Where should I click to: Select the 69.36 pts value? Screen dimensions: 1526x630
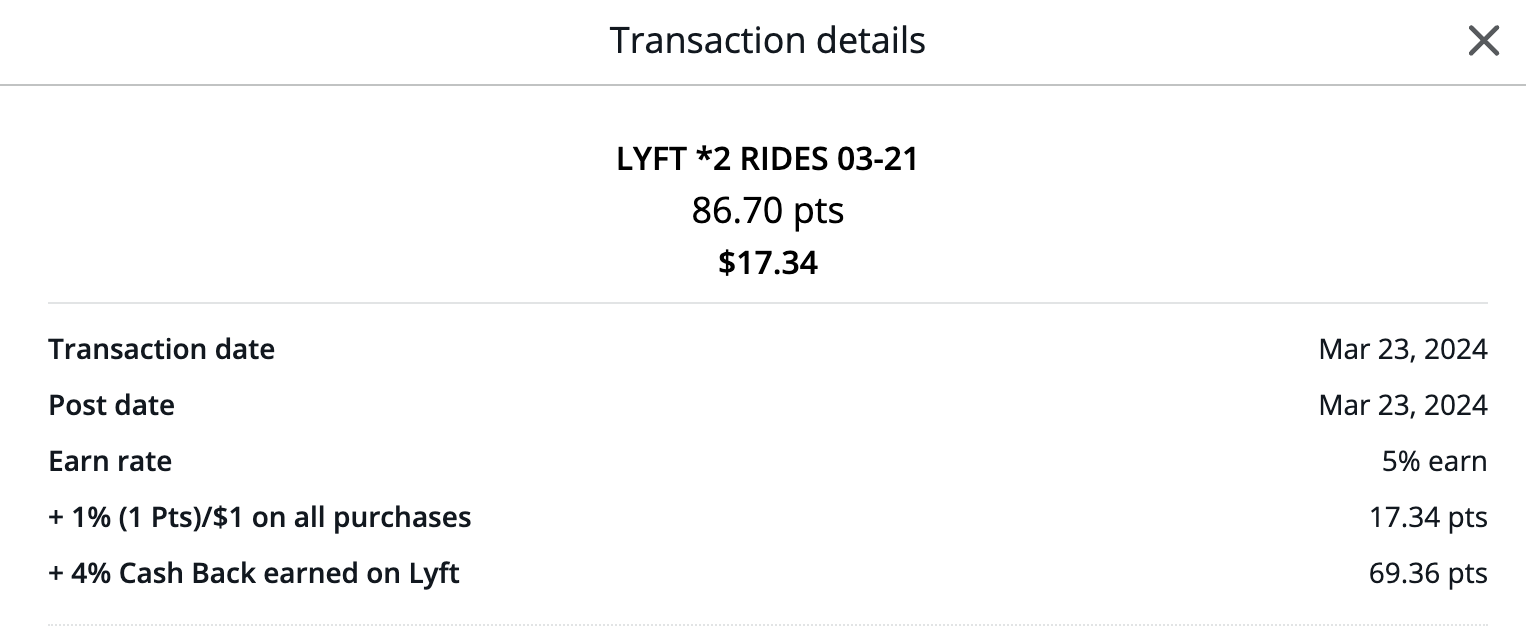(x=1426, y=573)
